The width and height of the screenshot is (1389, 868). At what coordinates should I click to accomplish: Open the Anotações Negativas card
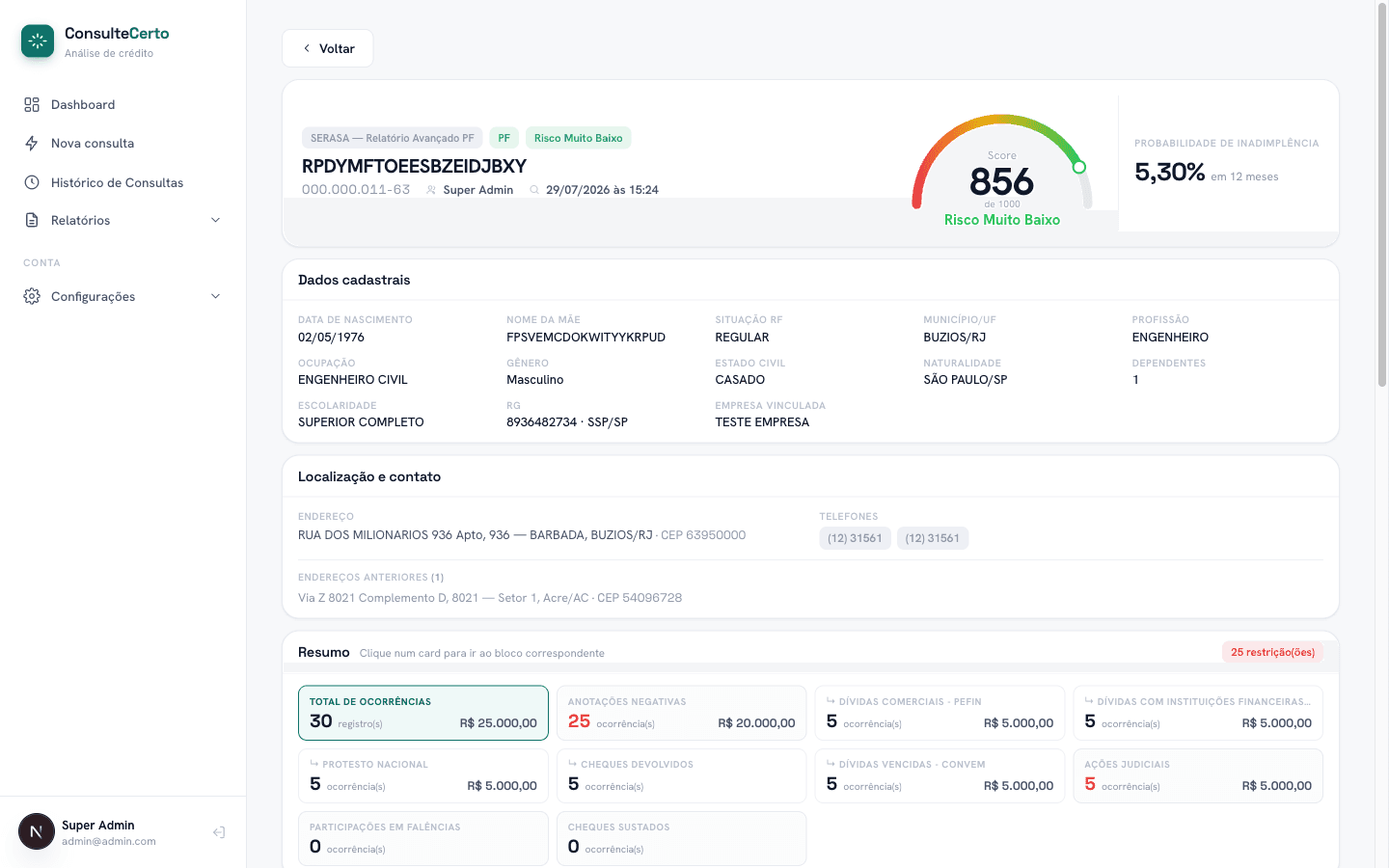click(681, 713)
